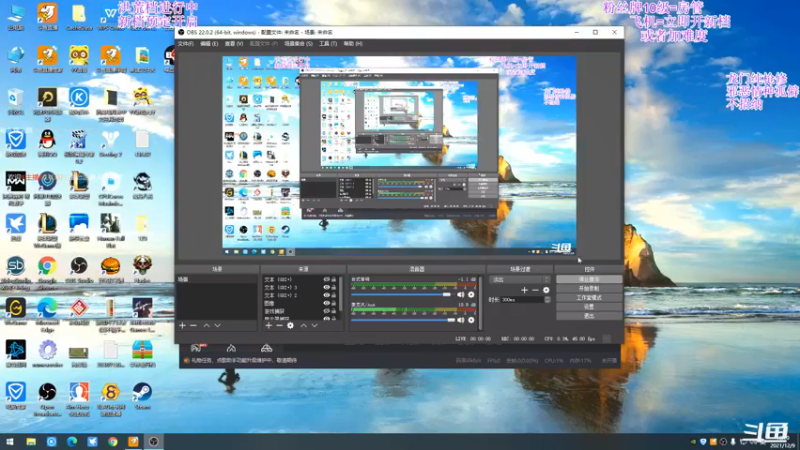Open the 帮助(H) menu
Screen dimensions: 800x450
pos(353,44)
